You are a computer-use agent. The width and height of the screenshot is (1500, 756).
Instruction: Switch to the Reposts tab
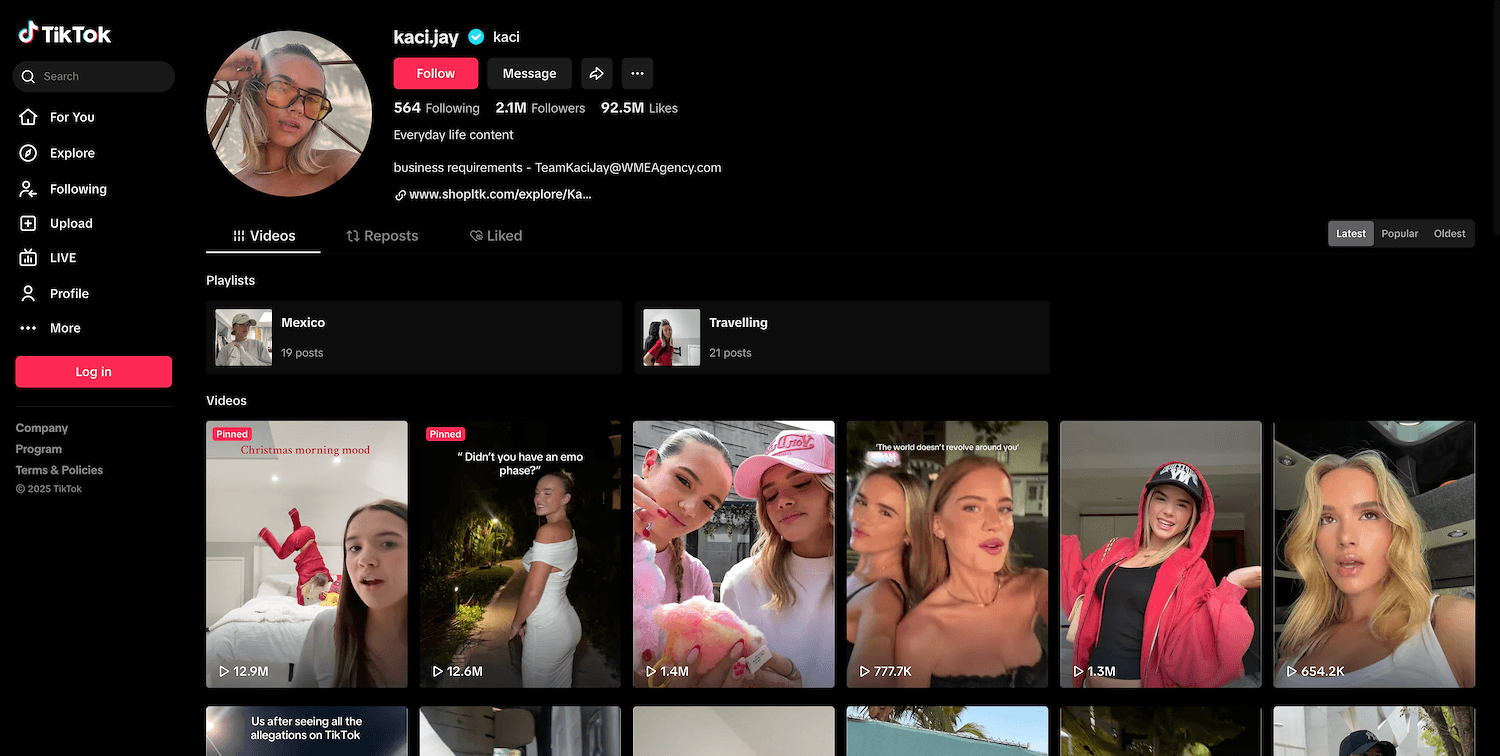click(382, 236)
